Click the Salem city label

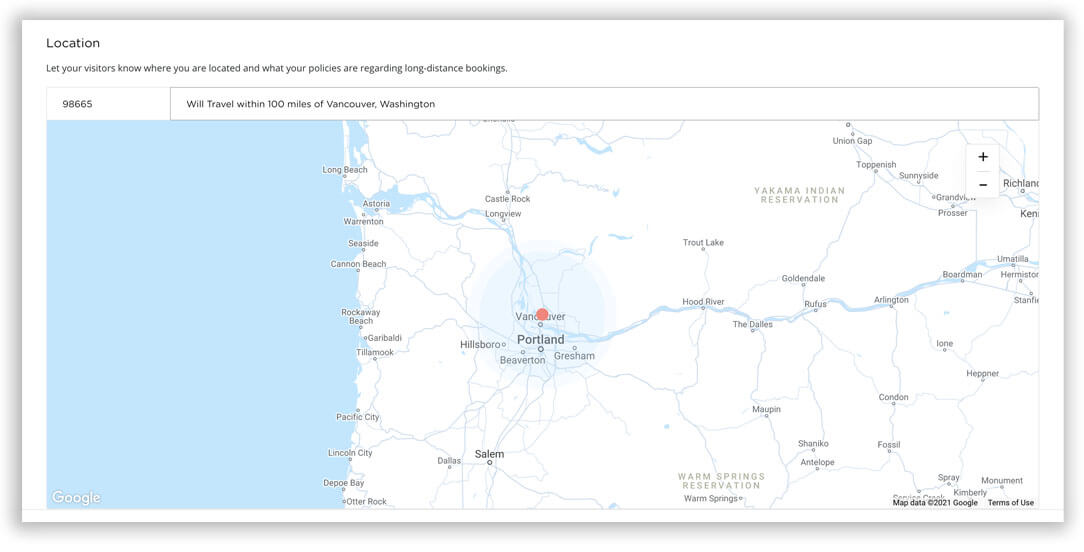coord(489,454)
